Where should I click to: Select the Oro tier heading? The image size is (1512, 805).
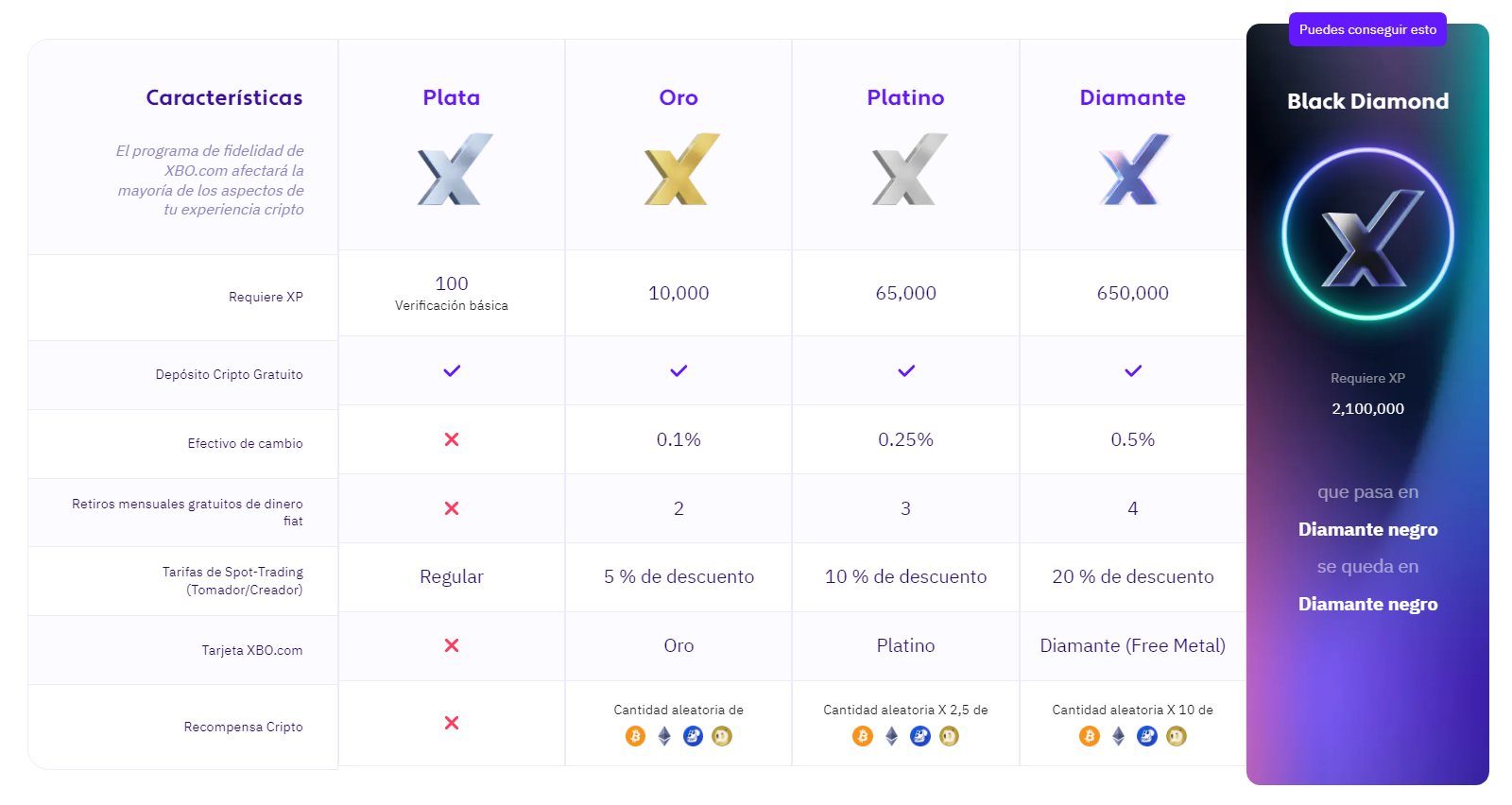point(679,97)
